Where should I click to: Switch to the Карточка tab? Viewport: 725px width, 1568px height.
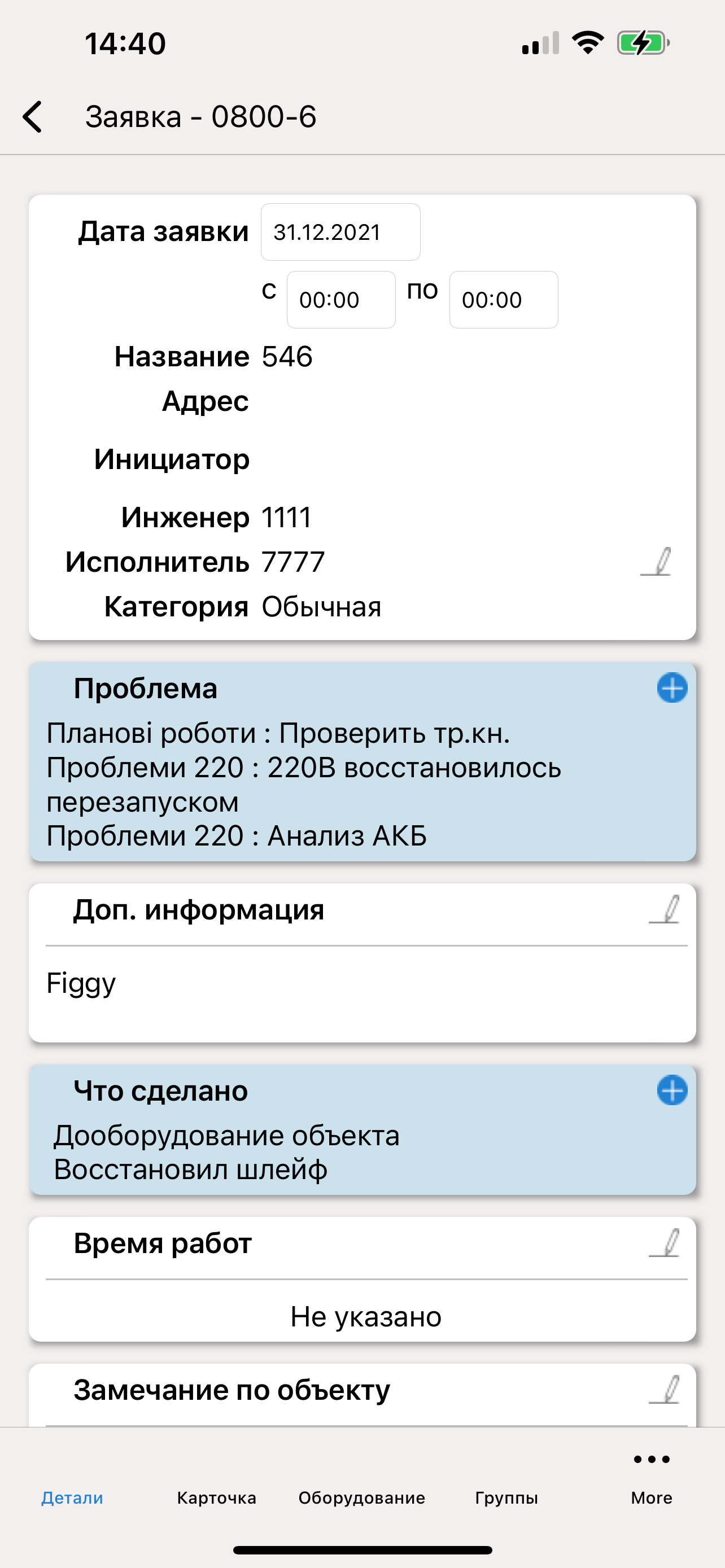217,1497
